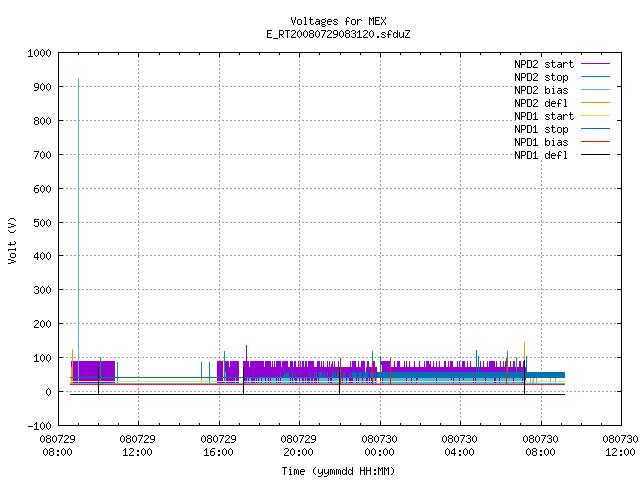Click the 'NPD2 stop' legend label

tap(541, 77)
